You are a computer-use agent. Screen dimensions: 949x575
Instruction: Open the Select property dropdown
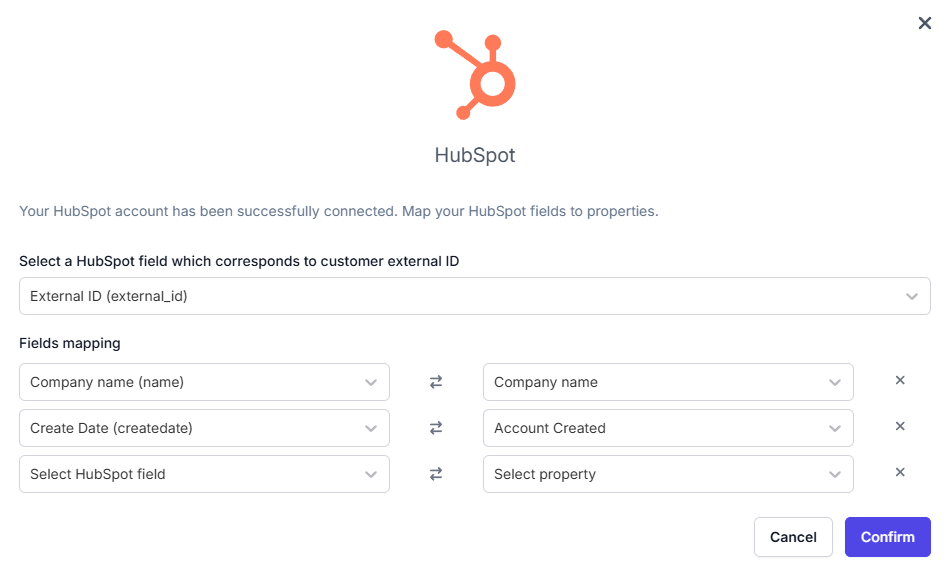pos(668,474)
